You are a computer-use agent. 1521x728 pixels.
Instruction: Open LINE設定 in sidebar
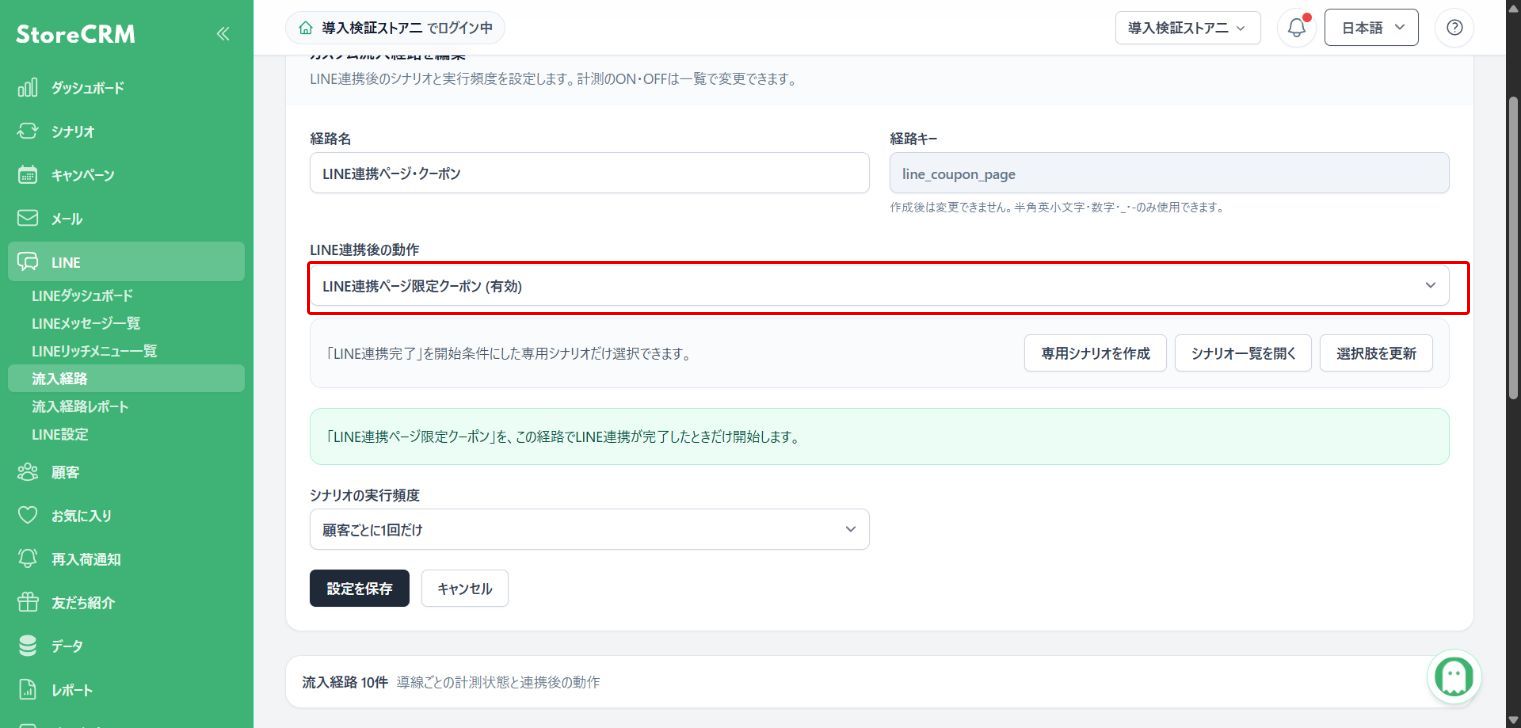(60, 434)
